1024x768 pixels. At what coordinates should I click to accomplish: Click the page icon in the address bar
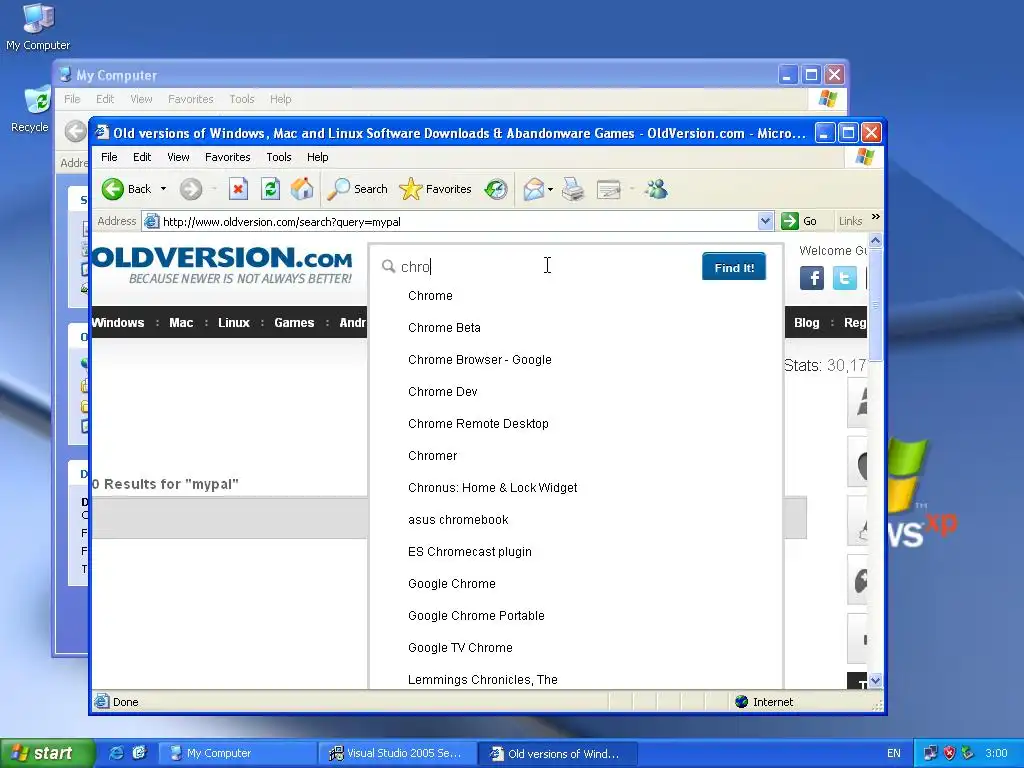pyautogui.click(x=152, y=221)
